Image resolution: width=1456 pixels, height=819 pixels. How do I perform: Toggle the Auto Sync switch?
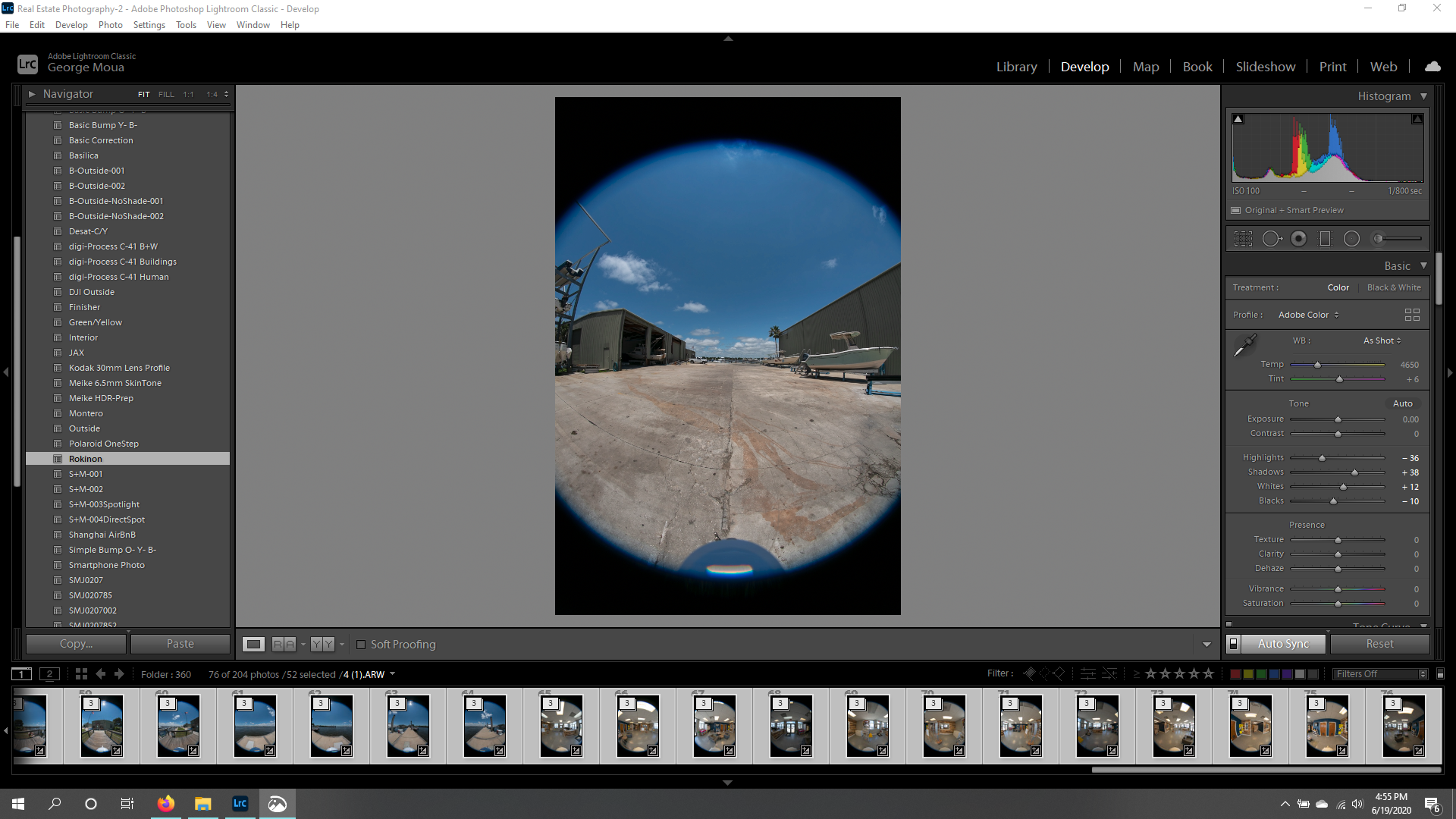tap(1234, 644)
